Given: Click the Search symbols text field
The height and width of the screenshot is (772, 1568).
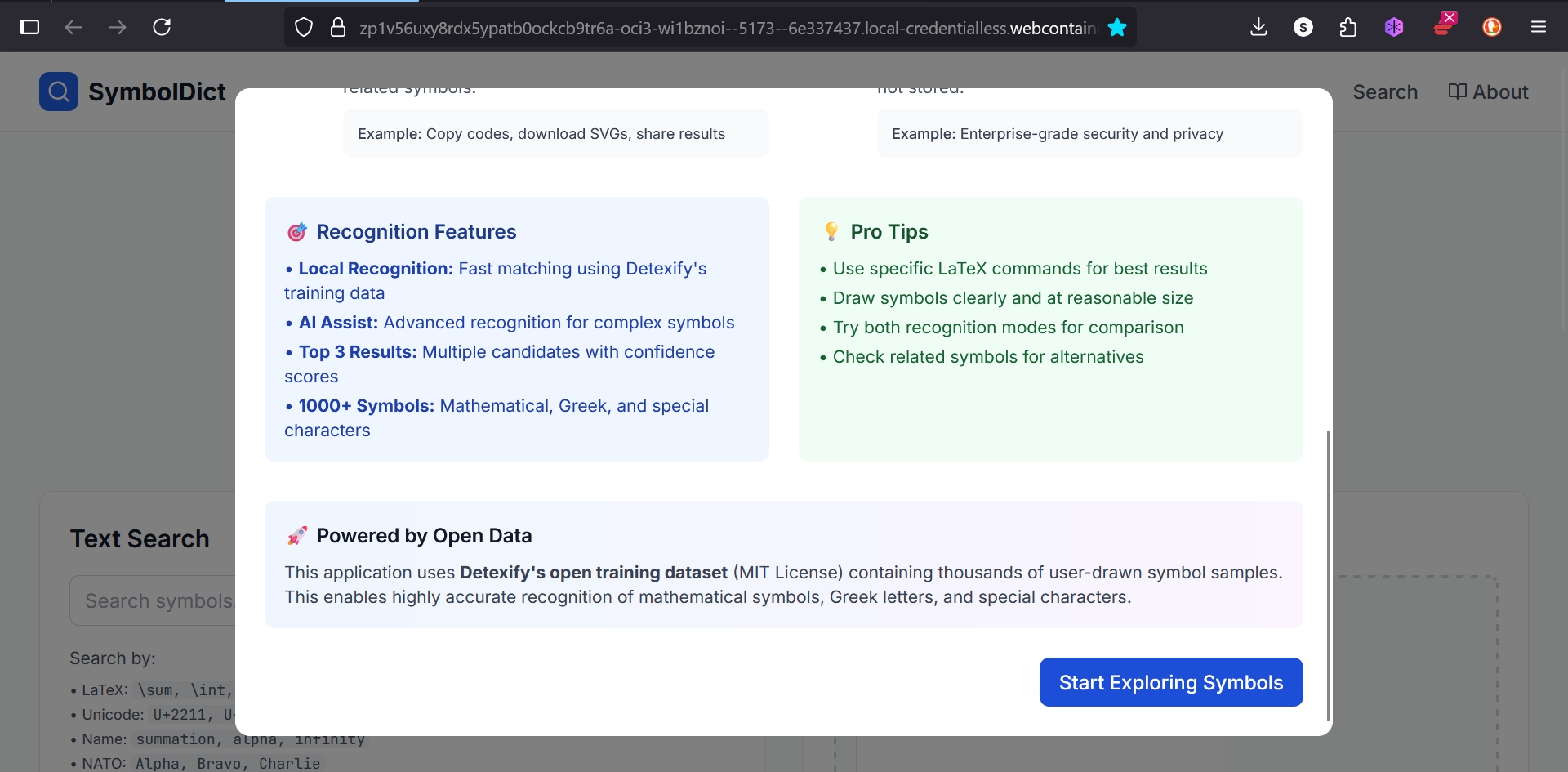Looking at the screenshot, I should (x=153, y=601).
